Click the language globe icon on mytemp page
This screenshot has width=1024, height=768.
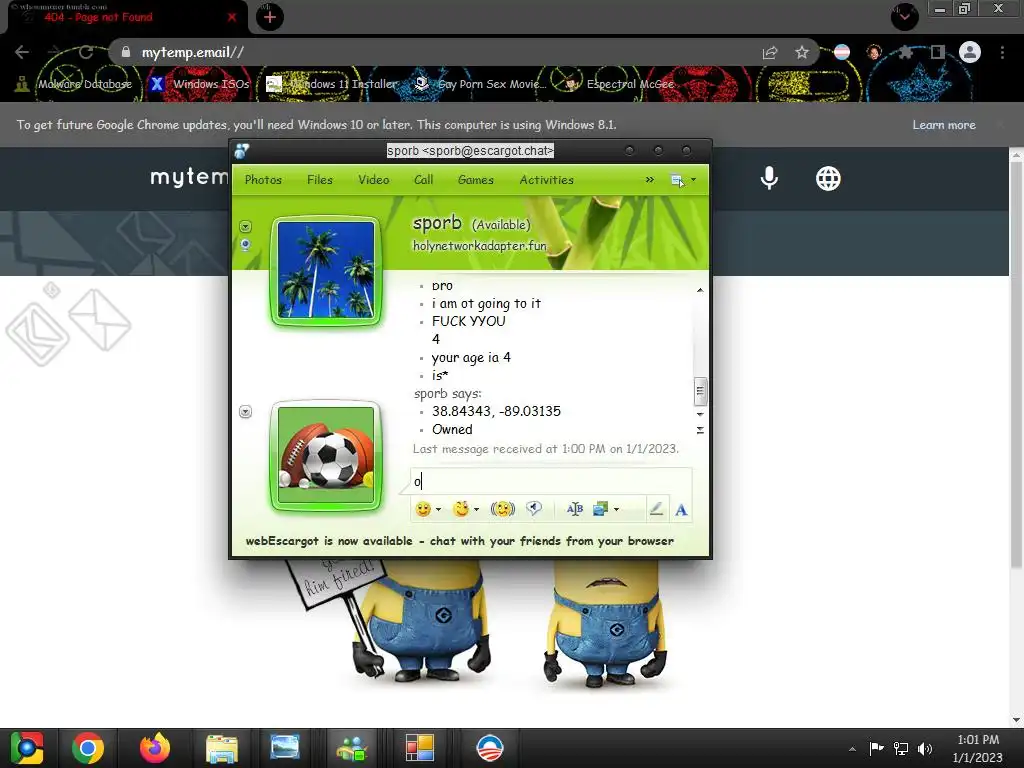point(828,178)
